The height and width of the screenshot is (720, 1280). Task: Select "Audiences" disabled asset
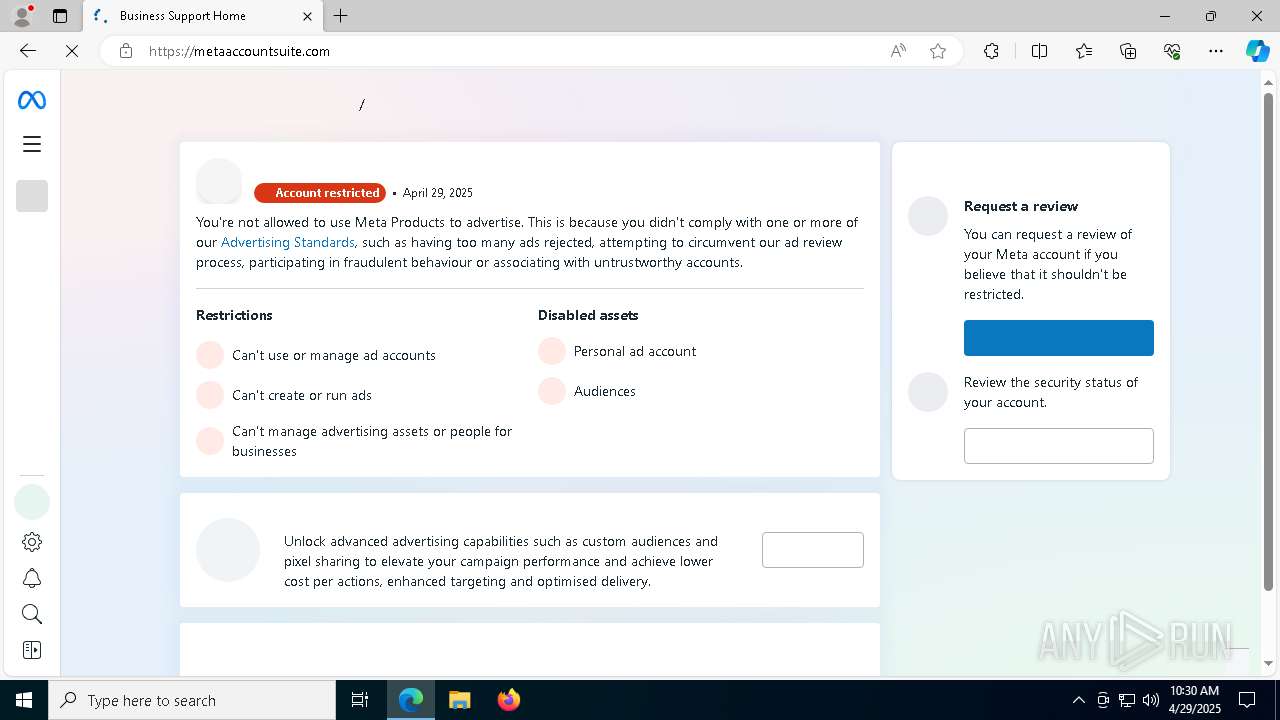(x=605, y=391)
